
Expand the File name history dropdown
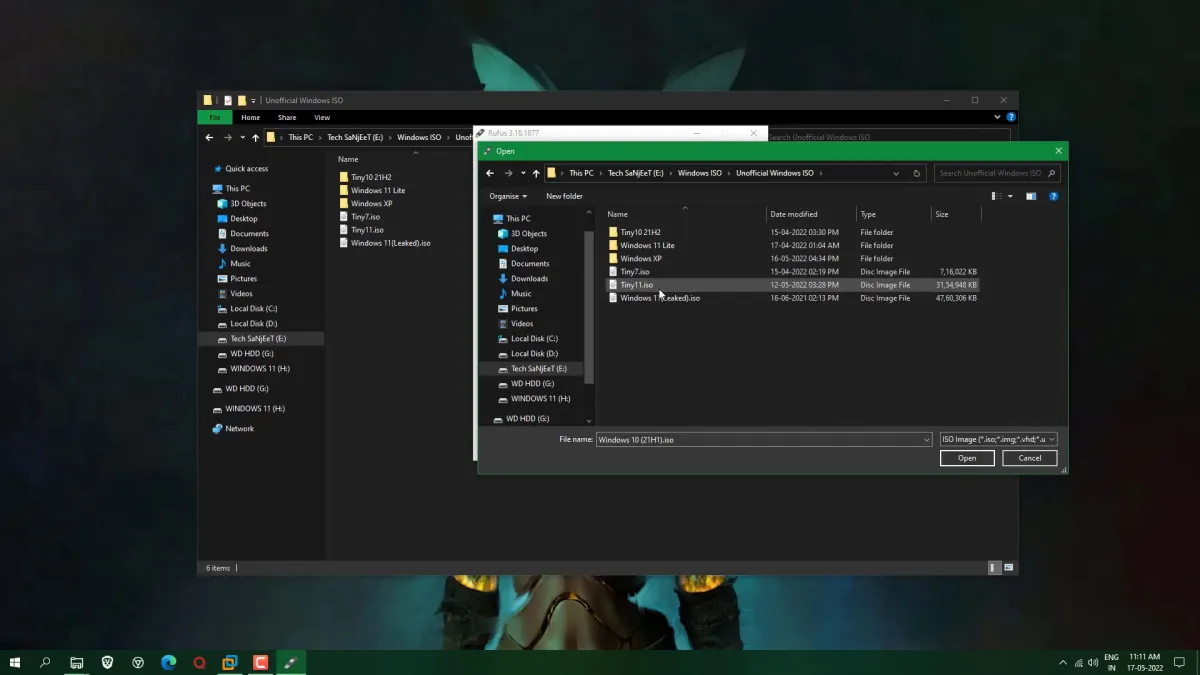(x=927, y=439)
